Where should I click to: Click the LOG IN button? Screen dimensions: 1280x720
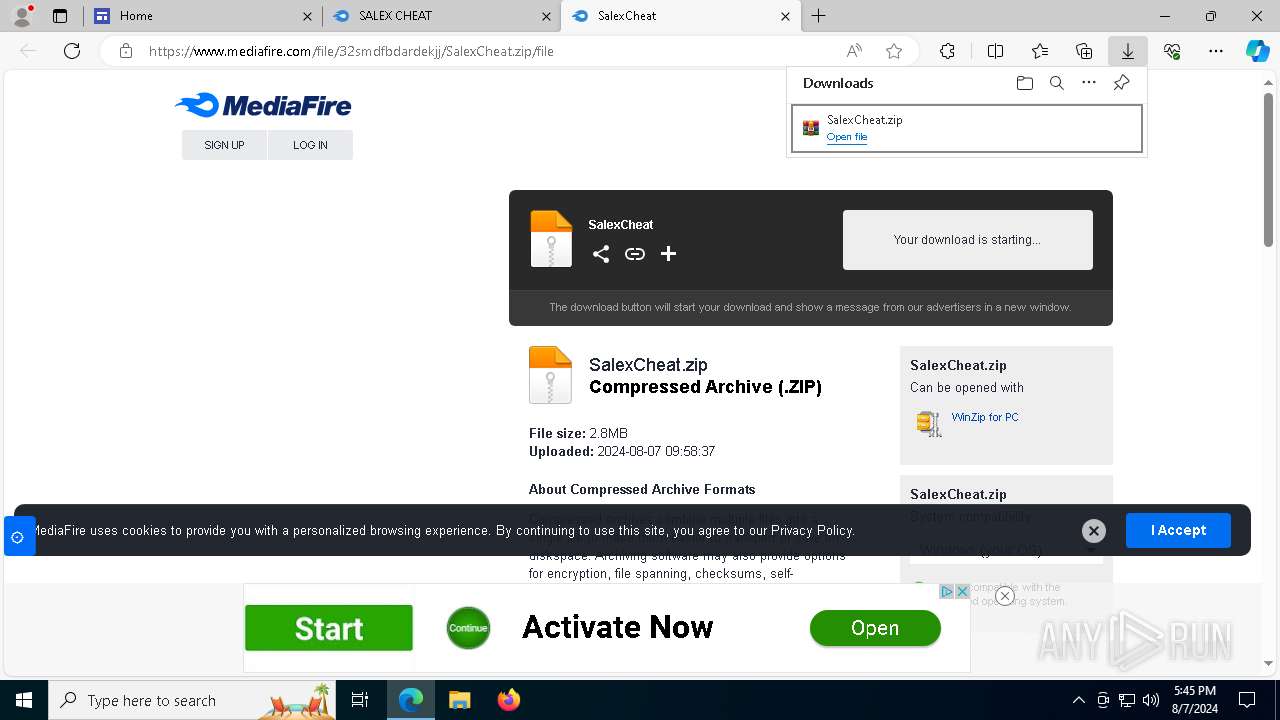tap(310, 145)
